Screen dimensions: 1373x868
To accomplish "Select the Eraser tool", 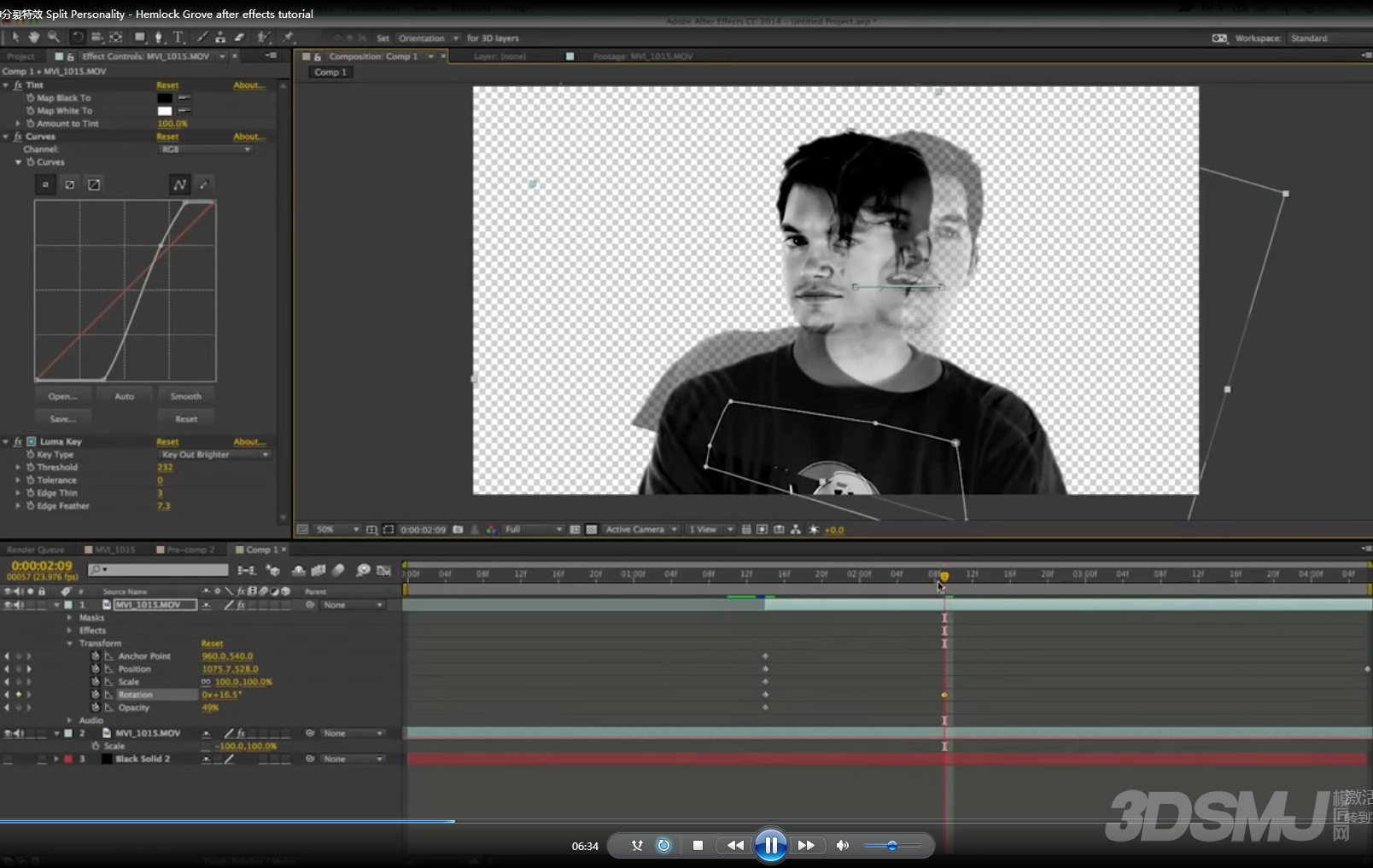I will point(239,38).
